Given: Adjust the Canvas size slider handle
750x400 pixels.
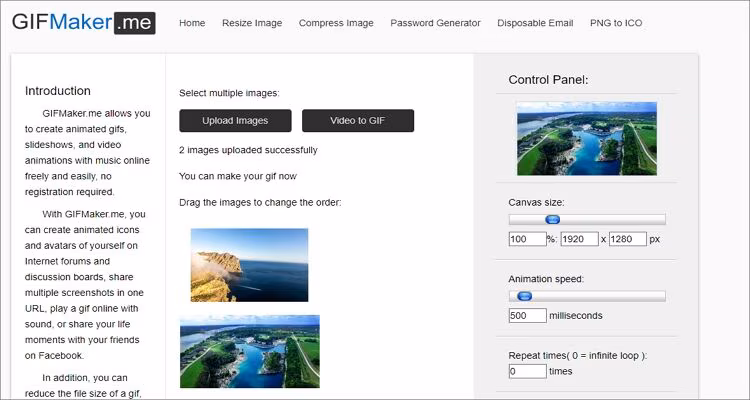Looking at the screenshot, I should click(551, 219).
